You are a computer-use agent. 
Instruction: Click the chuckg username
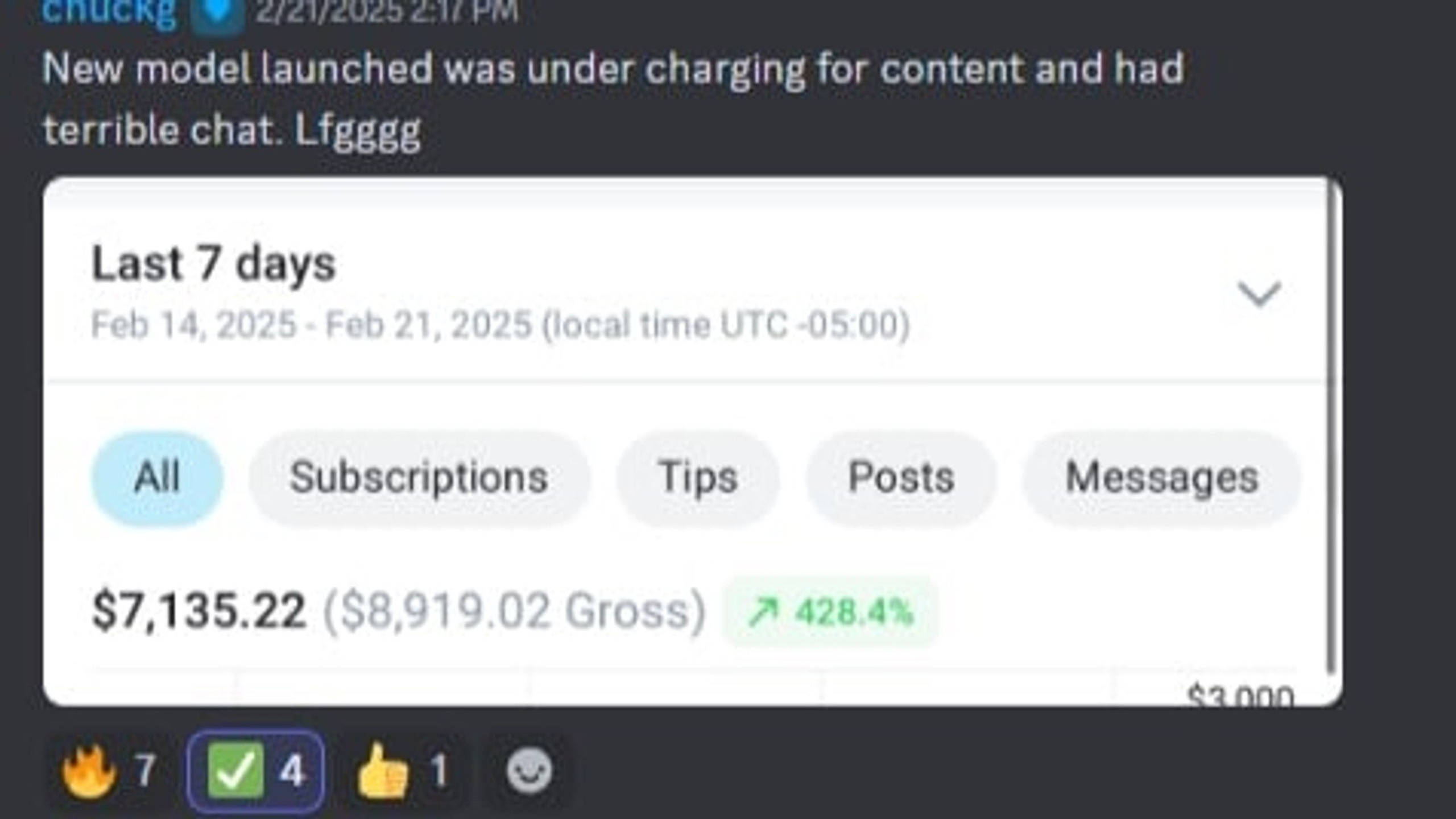click(109, 11)
